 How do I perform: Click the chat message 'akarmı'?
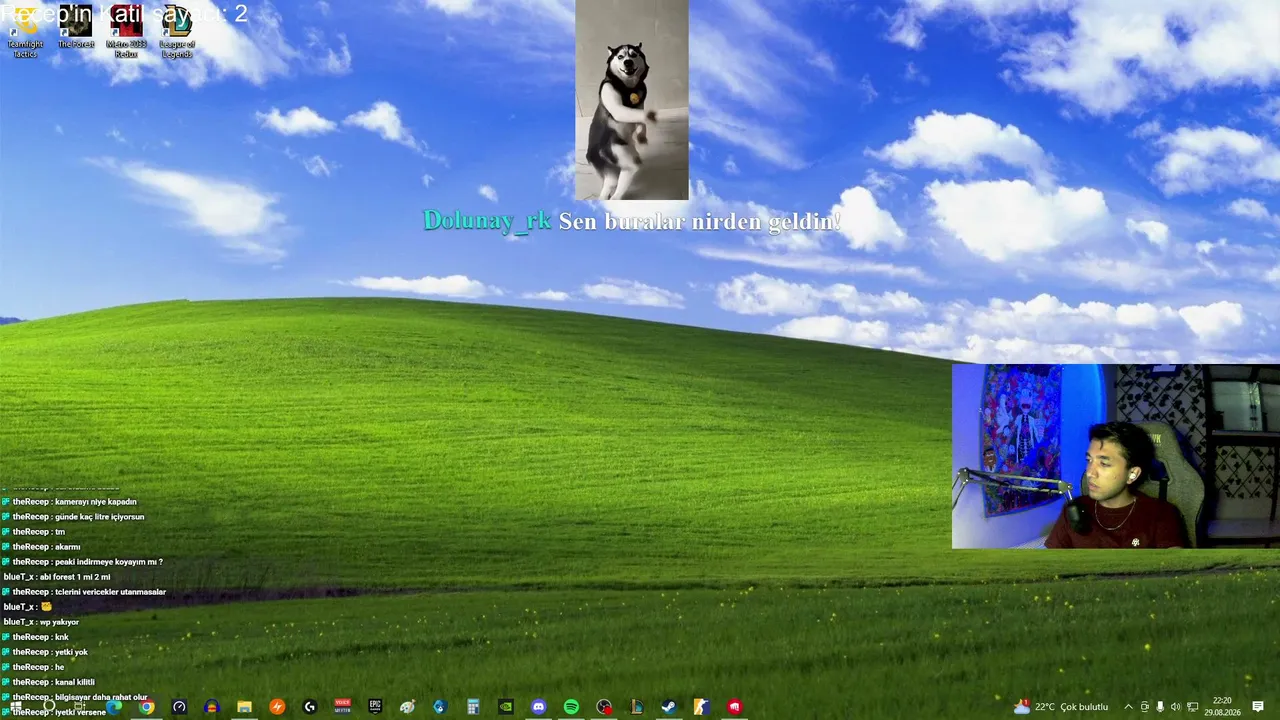[68, 547]
